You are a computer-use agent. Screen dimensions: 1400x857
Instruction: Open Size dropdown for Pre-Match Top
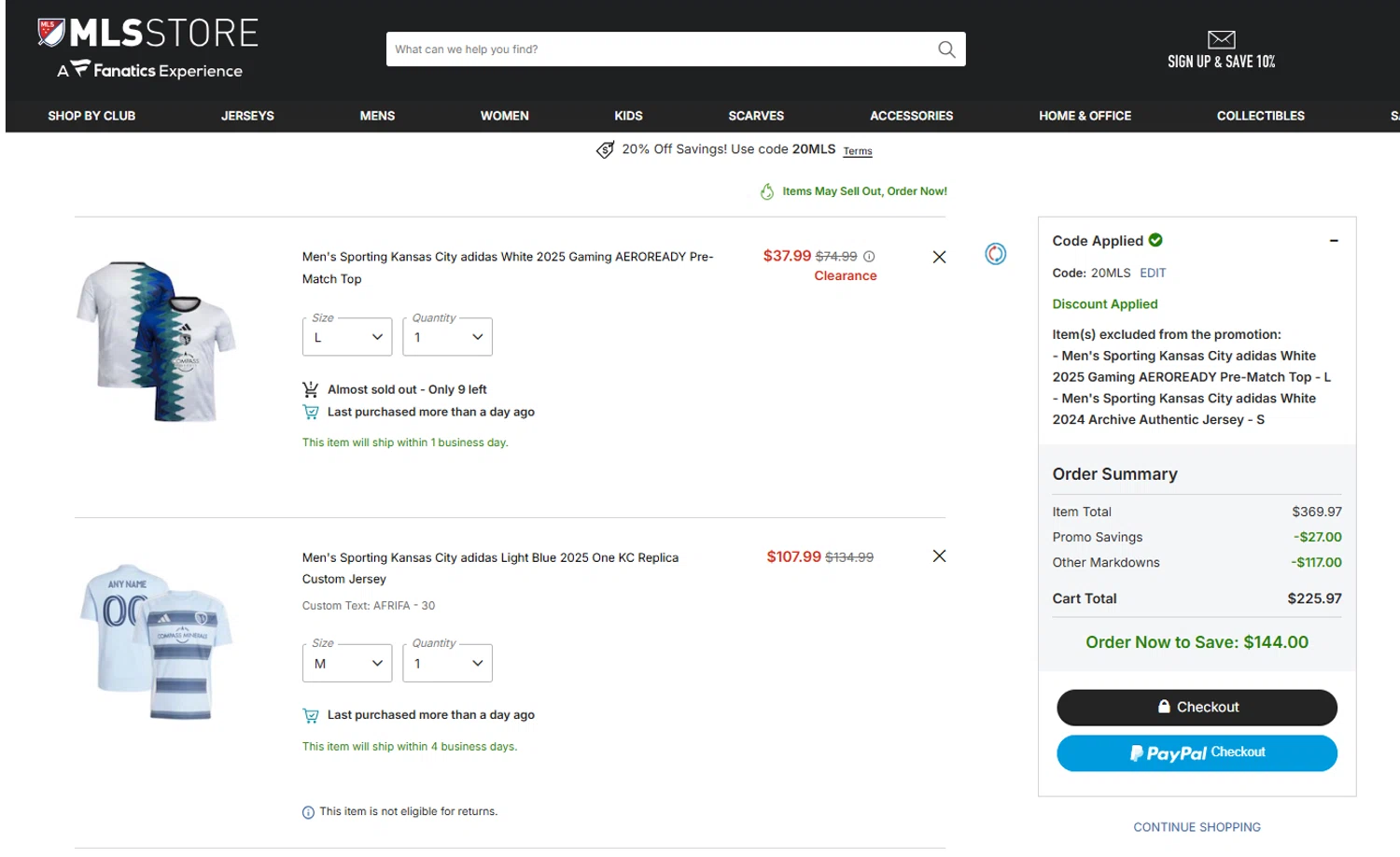(347, 337)
